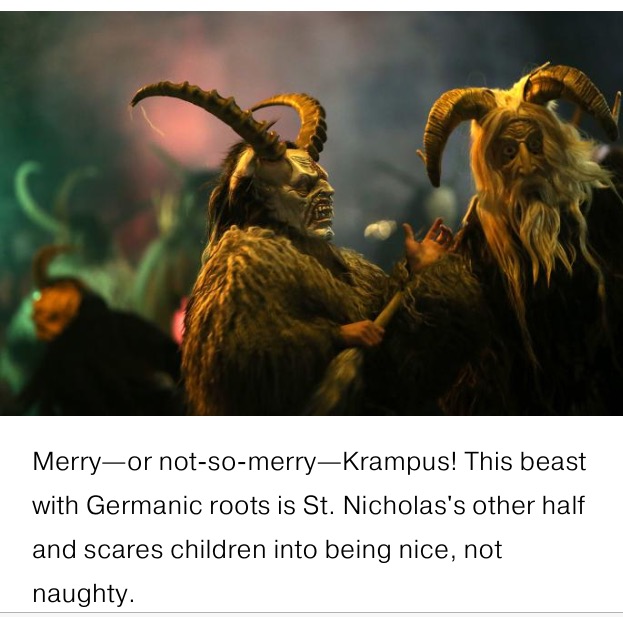Viewport: 623px width, 617px height.
Task: Click the raised hand between the figures
Action: [428, 243]
